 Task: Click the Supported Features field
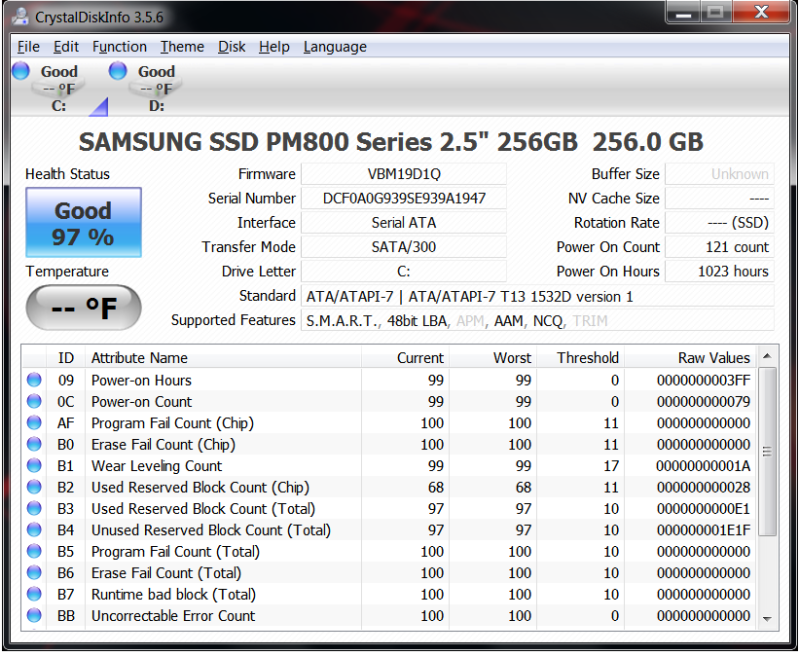point(538,321)
